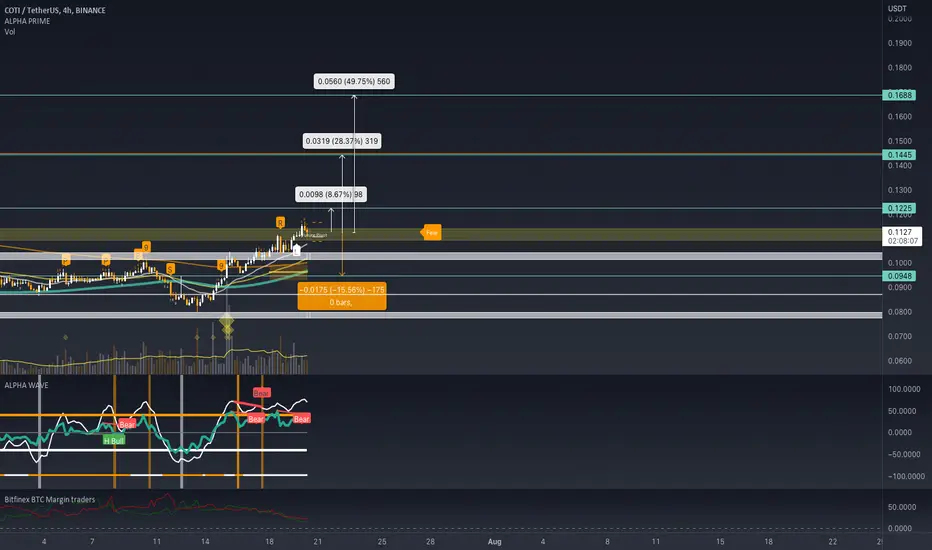Select the ALPHA PRIME indicator label
Screen dimensions: 932x550
tap(27, 21)
